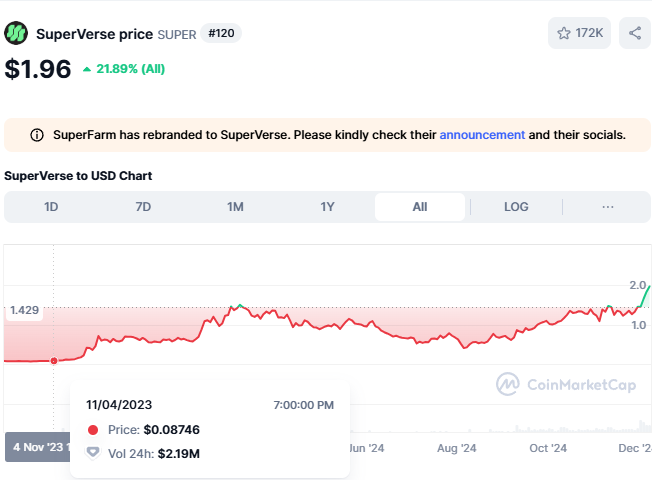Click the info circle icon in the rebrand notice
The image size is (652, 480).
[37, 135]
